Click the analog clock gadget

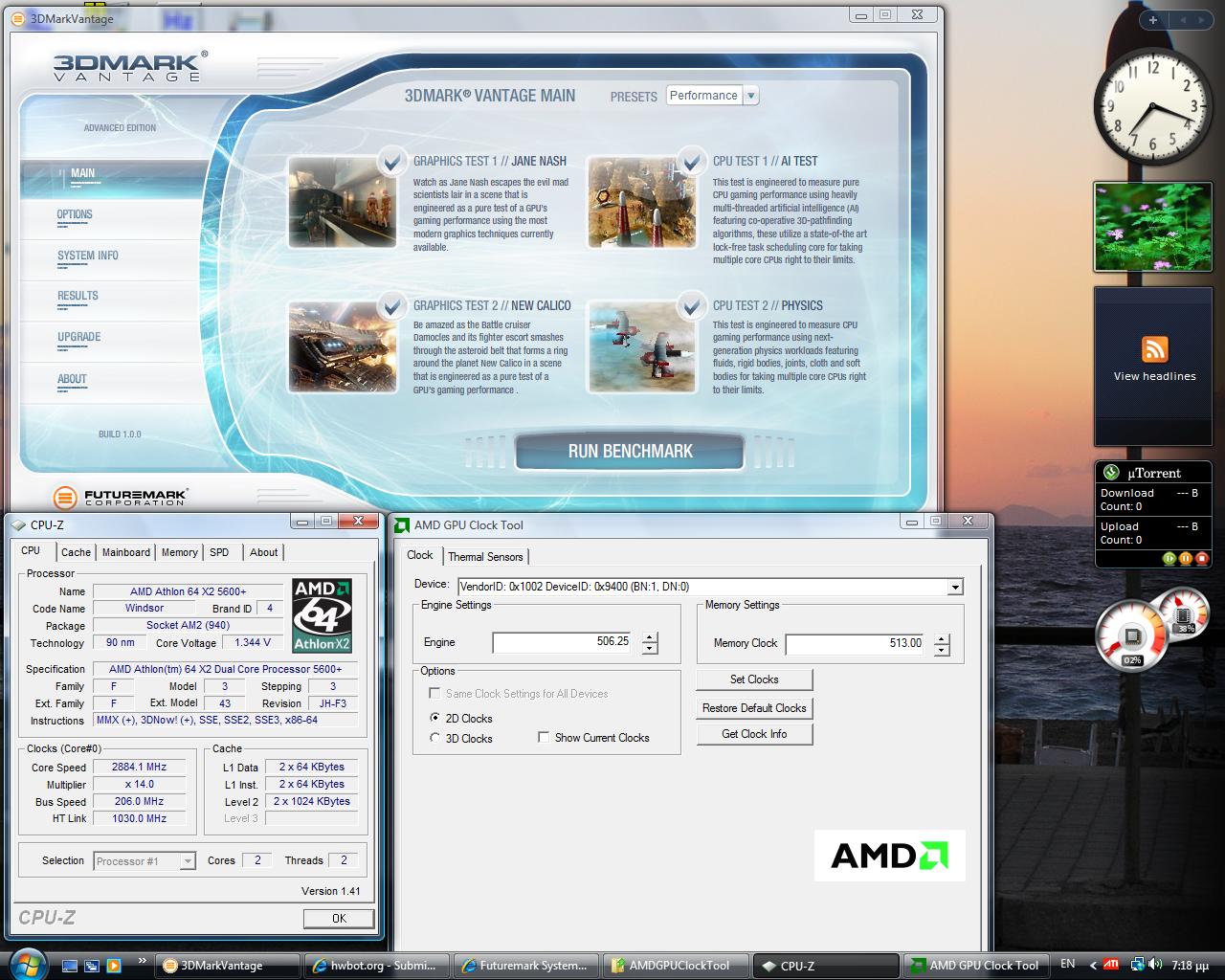tap(1153, 104)
